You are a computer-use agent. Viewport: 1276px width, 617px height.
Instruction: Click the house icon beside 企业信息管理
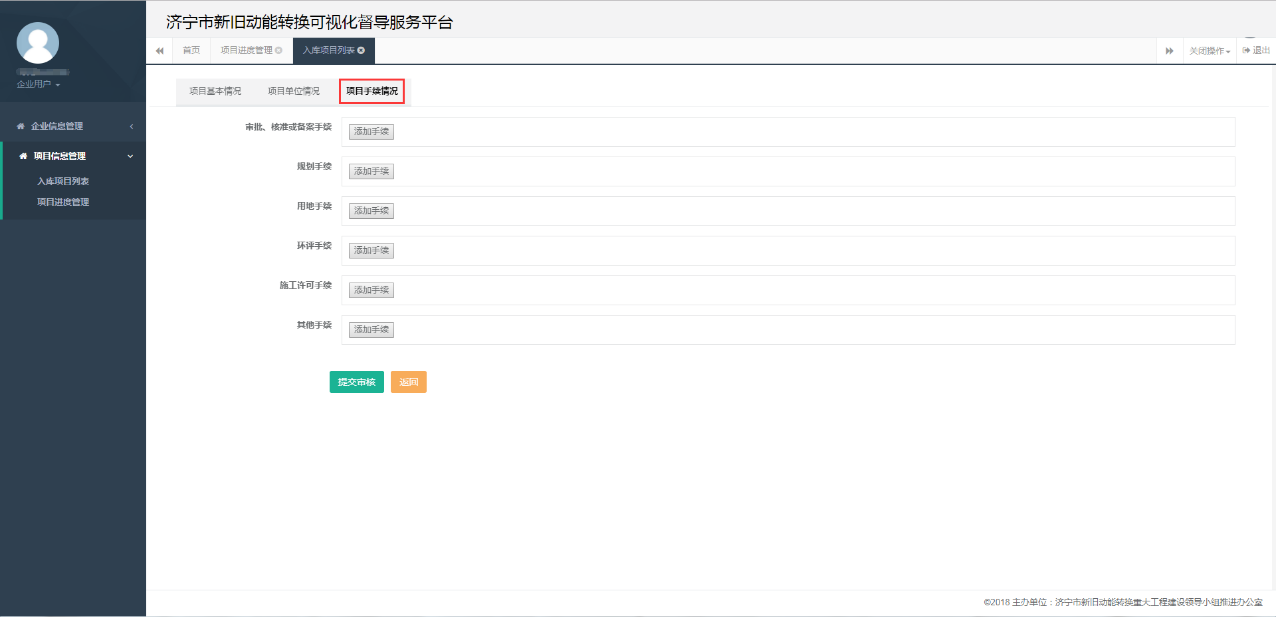click(x=18, y=124)
